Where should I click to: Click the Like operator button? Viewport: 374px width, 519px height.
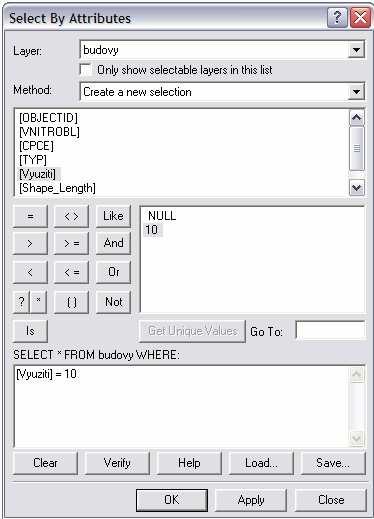pos(113,216)
